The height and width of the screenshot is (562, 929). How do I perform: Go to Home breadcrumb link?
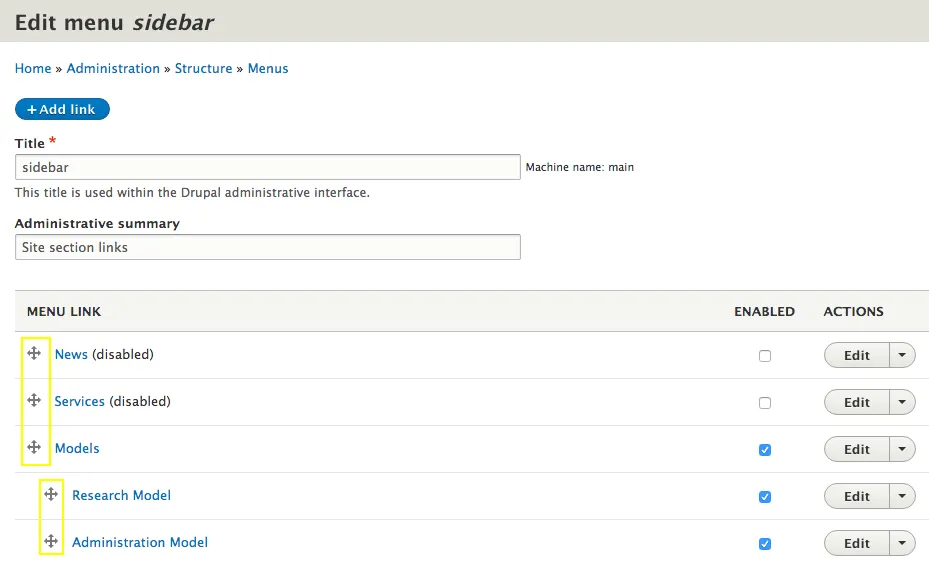(x=33, y=69)
